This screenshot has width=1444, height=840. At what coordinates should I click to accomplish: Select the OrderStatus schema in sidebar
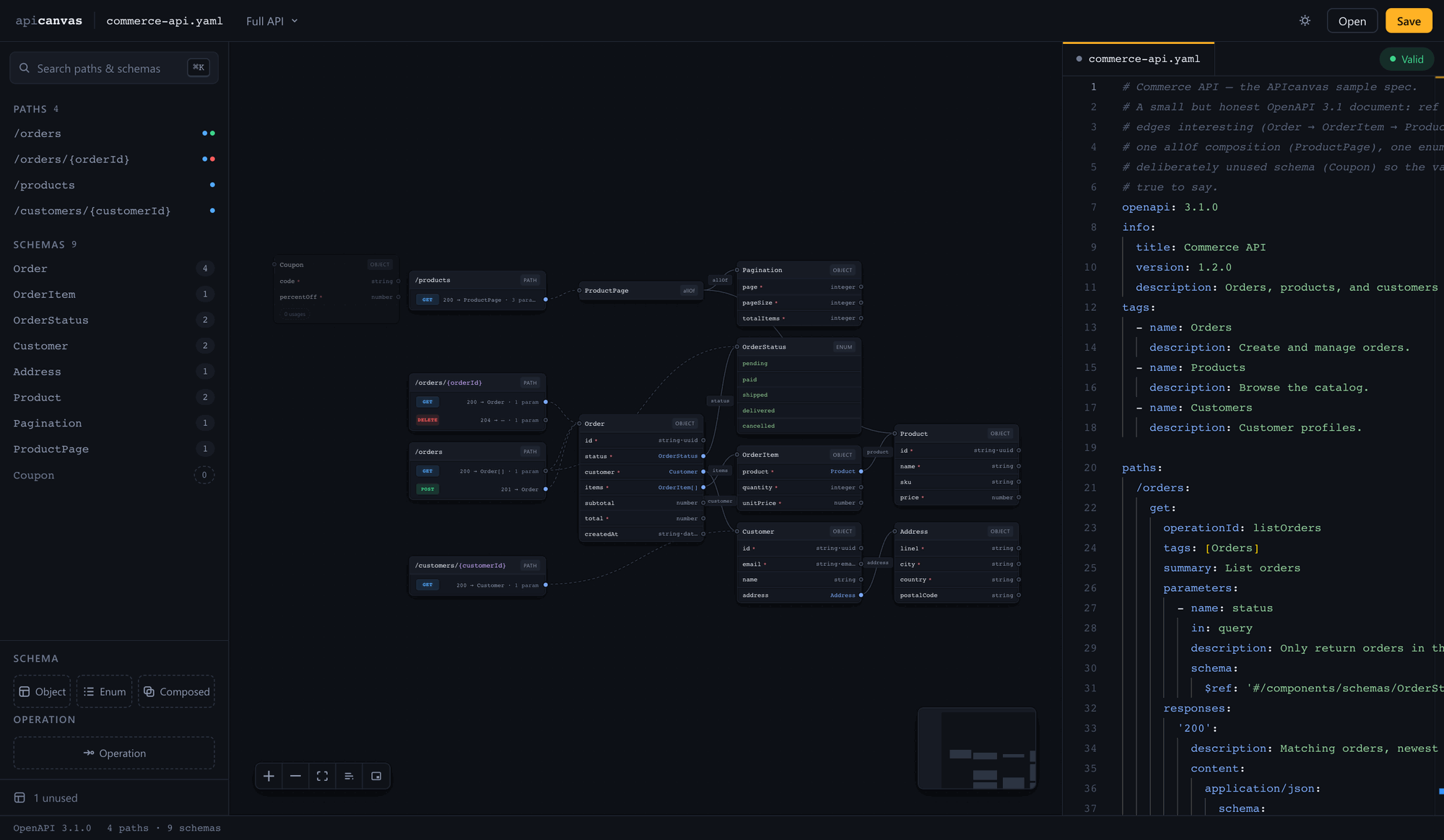(114, 320)
